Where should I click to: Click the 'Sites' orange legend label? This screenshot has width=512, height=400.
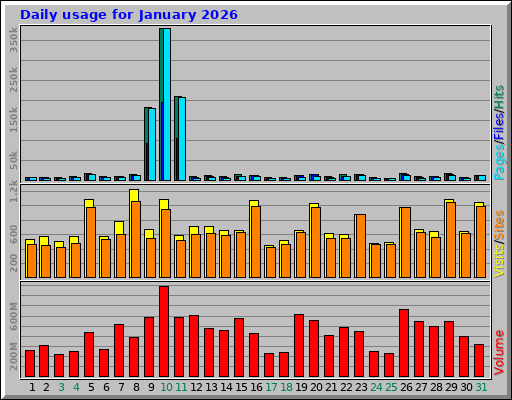point(499,226)
